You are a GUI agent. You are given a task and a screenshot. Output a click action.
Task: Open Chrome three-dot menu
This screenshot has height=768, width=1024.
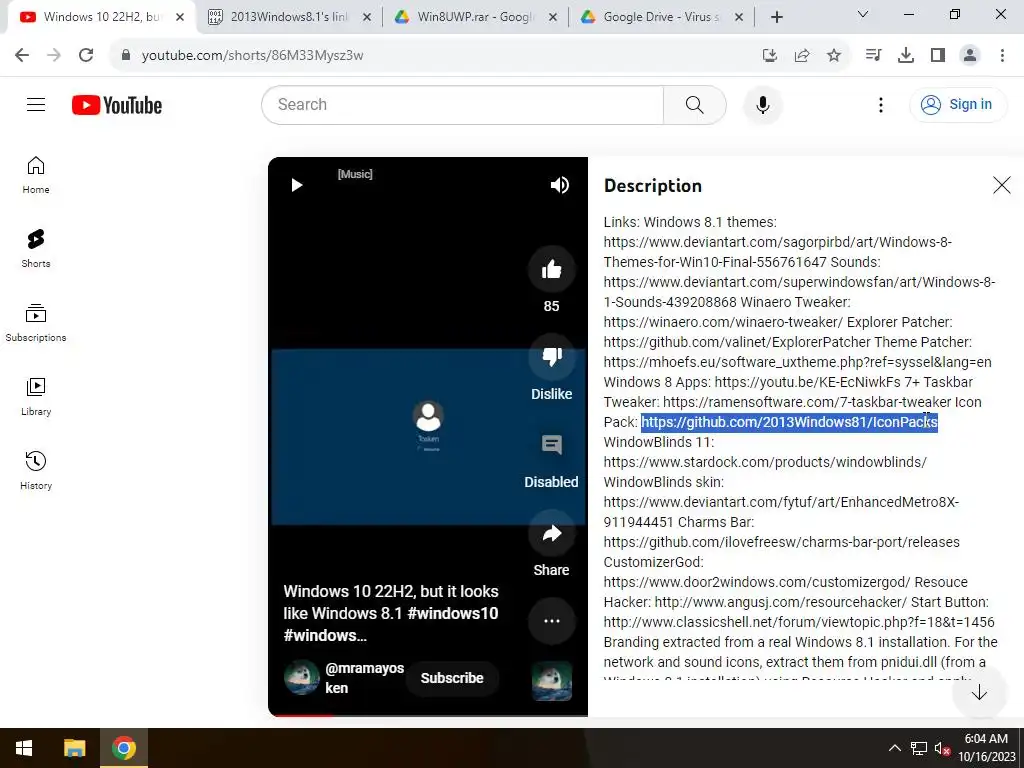pyautogui.click(x=1002, y=56)
